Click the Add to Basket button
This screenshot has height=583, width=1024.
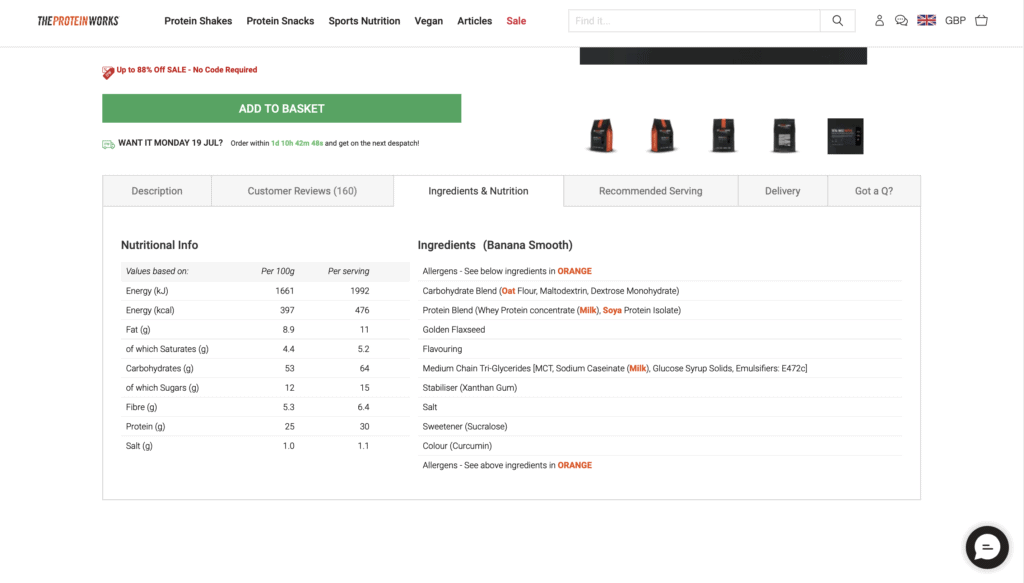[x=281, y=108]
